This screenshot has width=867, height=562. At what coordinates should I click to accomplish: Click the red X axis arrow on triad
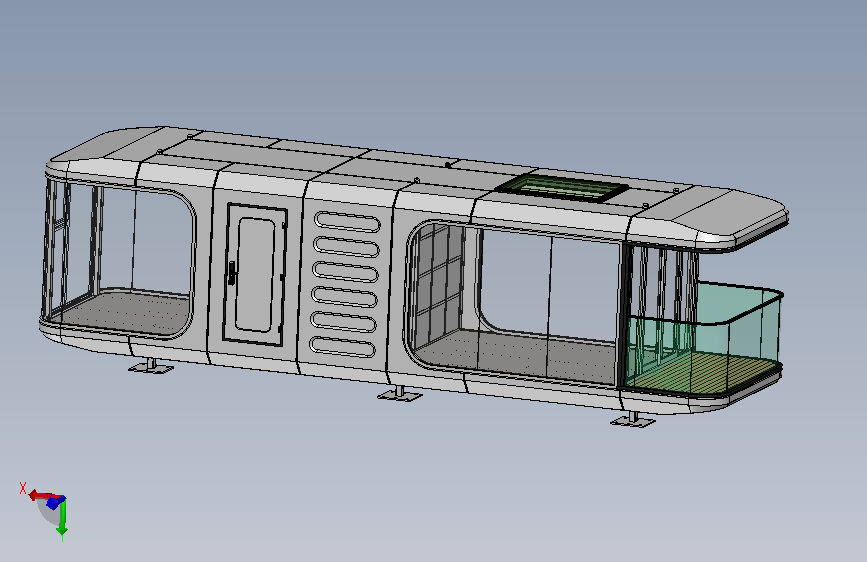pyautogui.click(x=40, y=495)
